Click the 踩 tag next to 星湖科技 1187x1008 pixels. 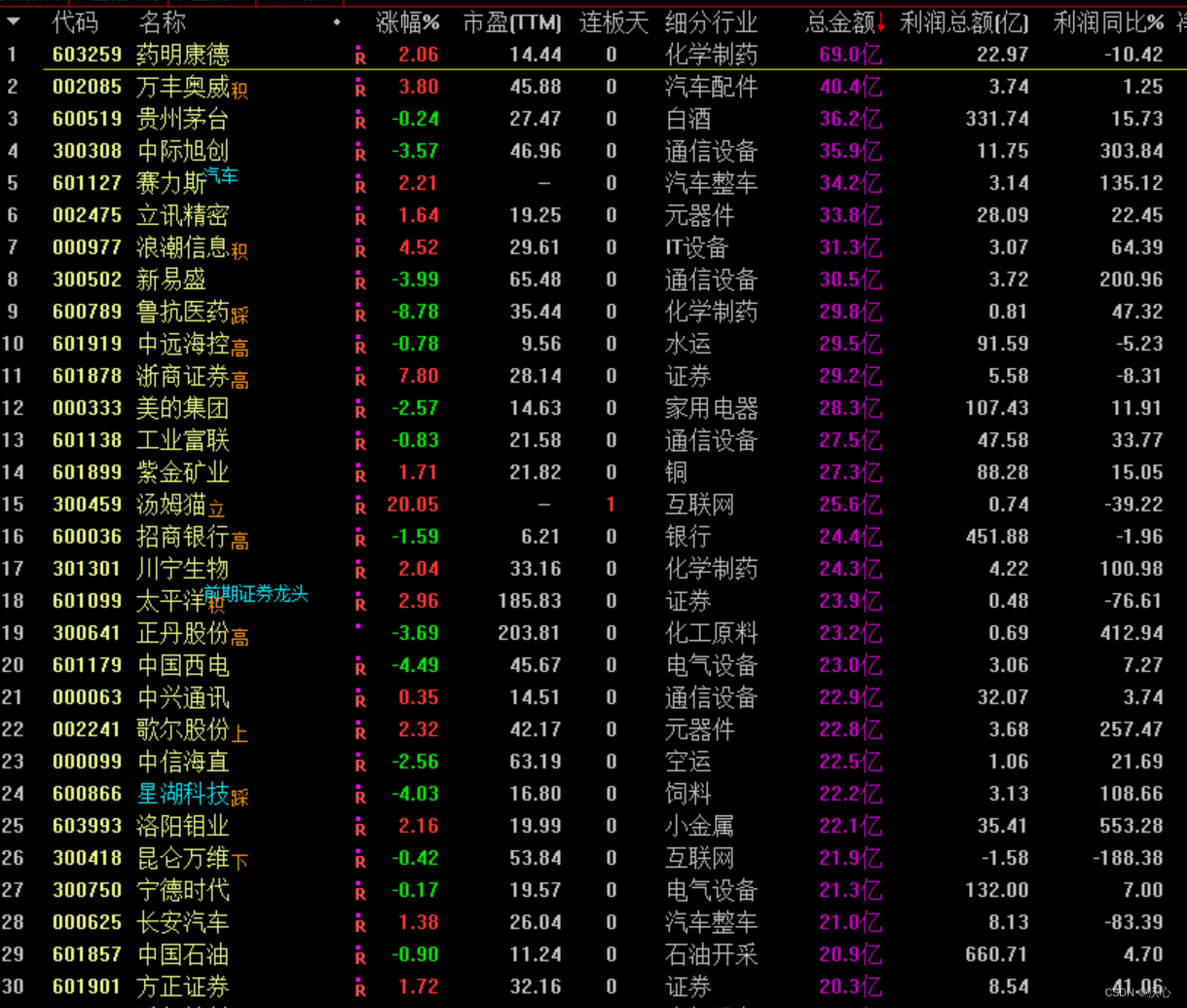click(240, 799)
